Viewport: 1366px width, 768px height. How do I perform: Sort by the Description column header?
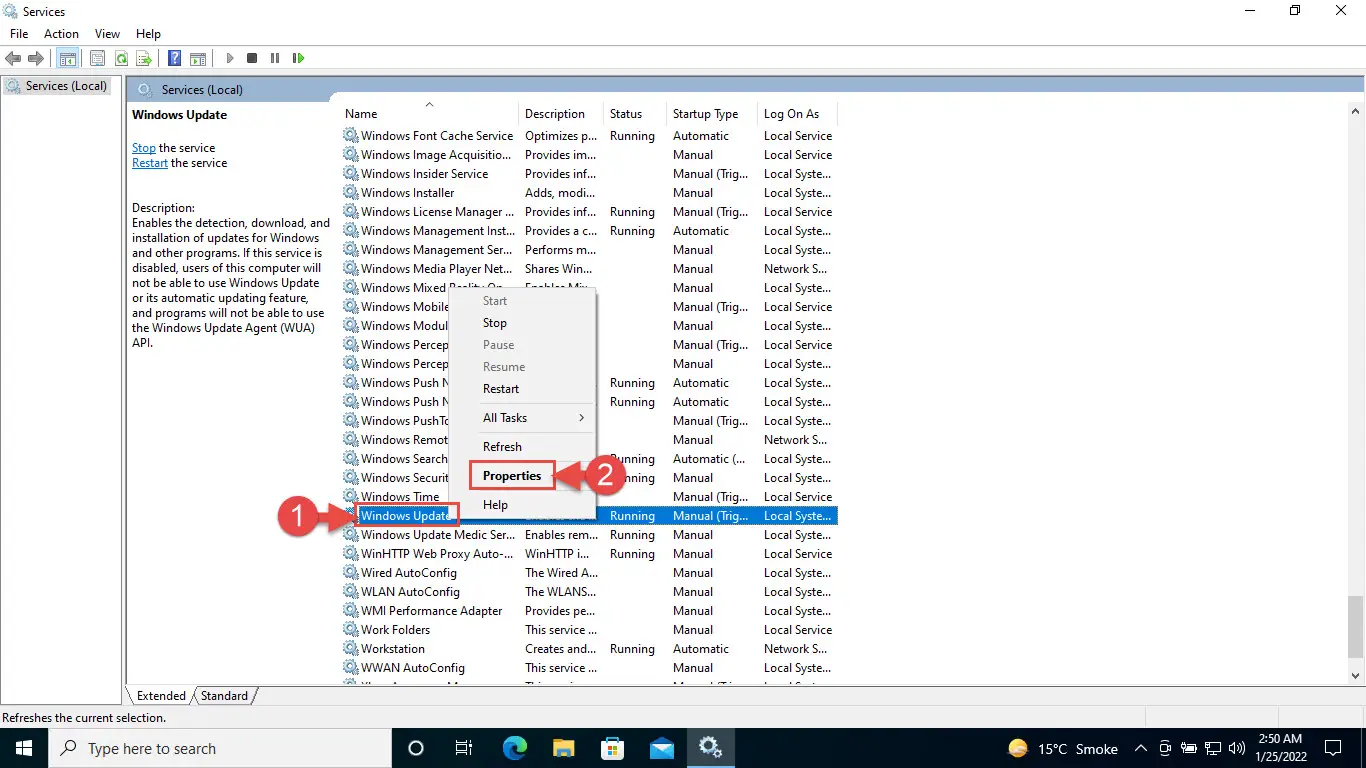[561, 114]
